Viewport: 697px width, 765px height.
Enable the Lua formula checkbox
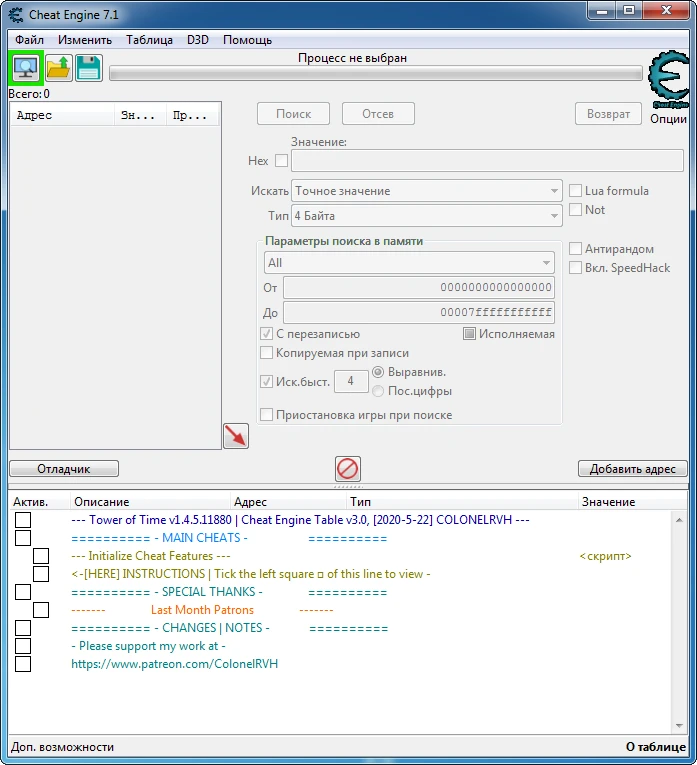coord(576,190)
